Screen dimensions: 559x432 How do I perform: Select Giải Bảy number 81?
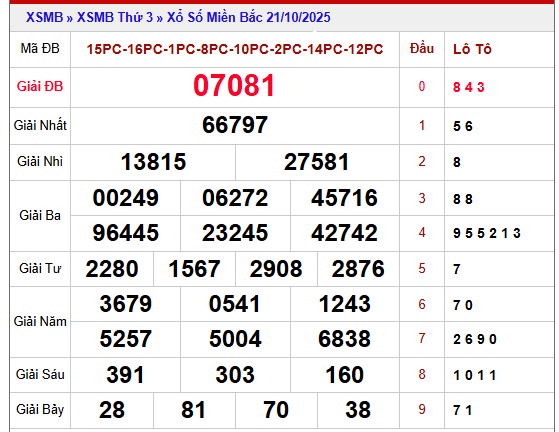[194, 410]
